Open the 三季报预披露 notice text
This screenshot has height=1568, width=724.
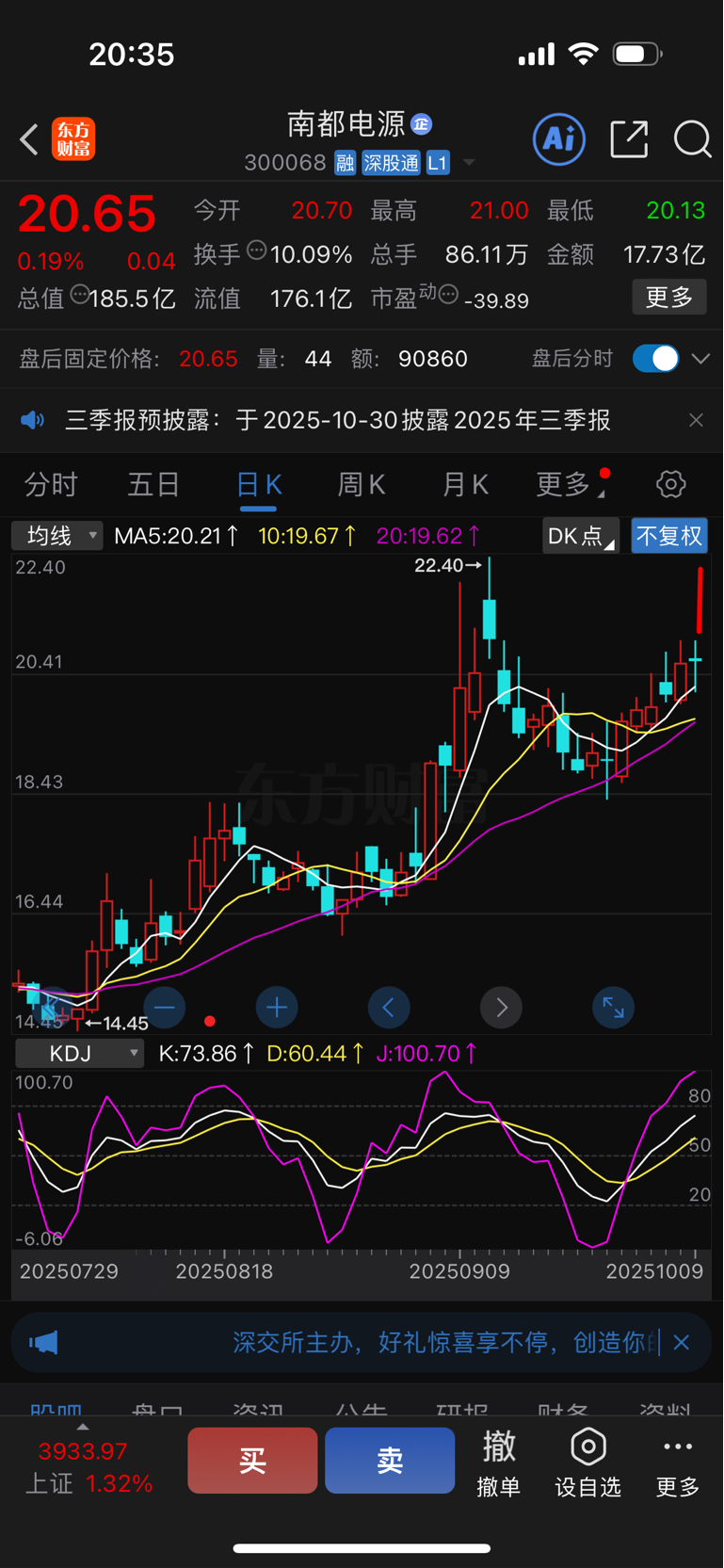(338, 420)
